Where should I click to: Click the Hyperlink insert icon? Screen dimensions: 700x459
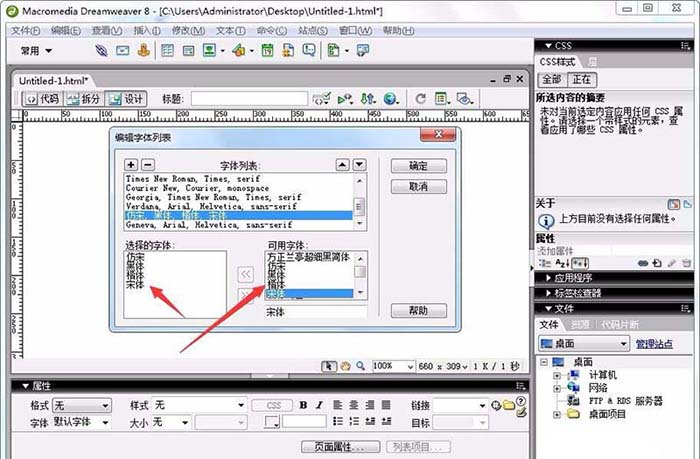pyautogui.click(x=101, y=50)
